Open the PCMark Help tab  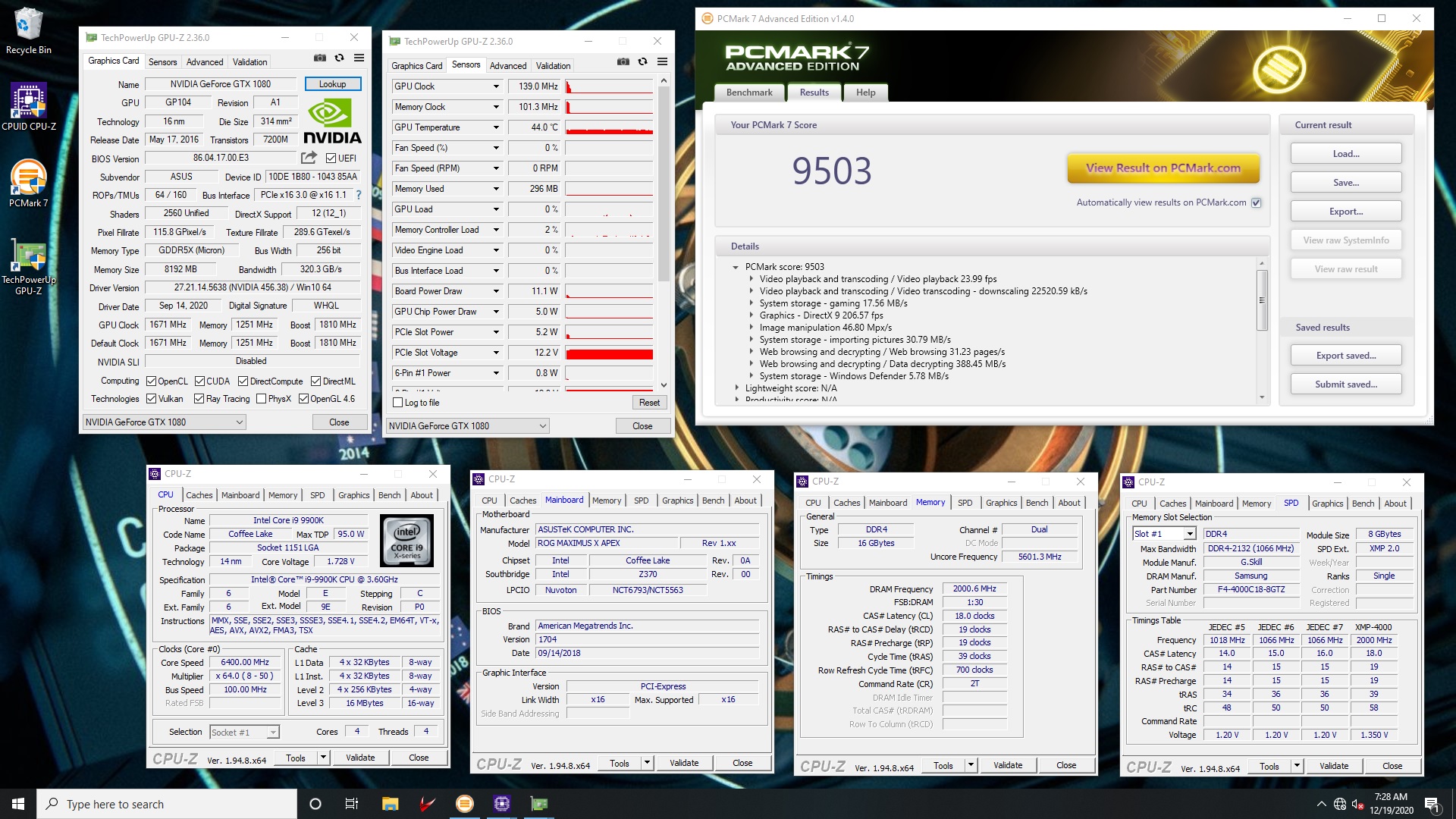865,93
